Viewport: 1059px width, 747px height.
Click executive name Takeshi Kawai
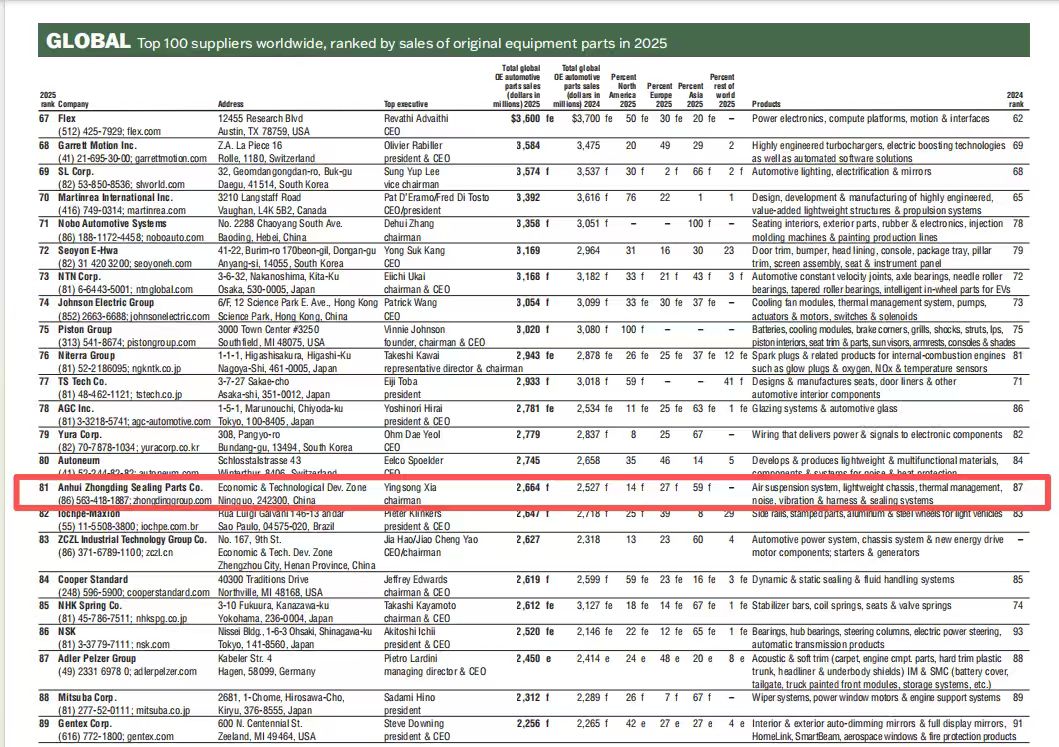(412, 355)
